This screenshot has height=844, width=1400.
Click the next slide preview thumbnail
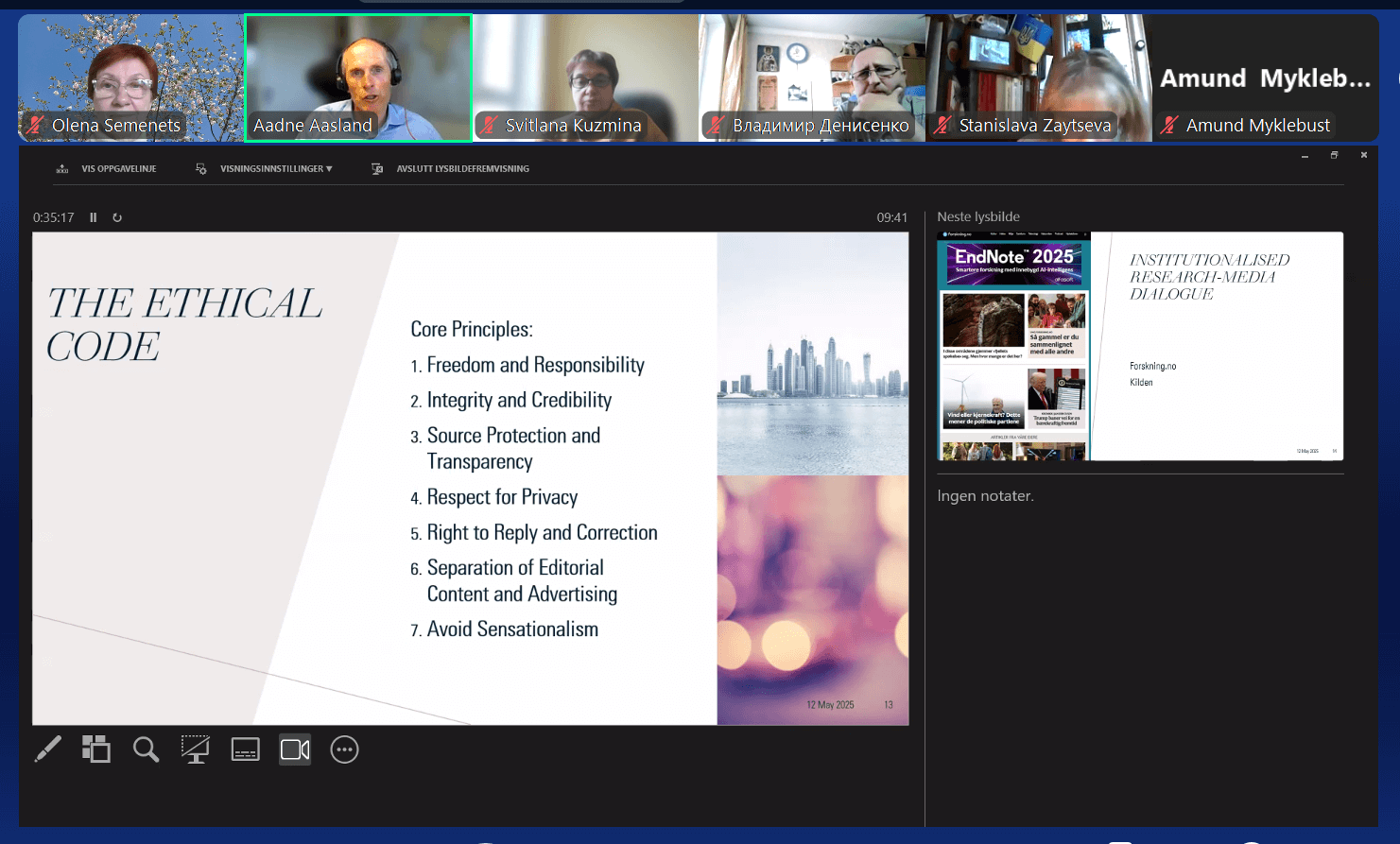click(x=1139, y=346)
